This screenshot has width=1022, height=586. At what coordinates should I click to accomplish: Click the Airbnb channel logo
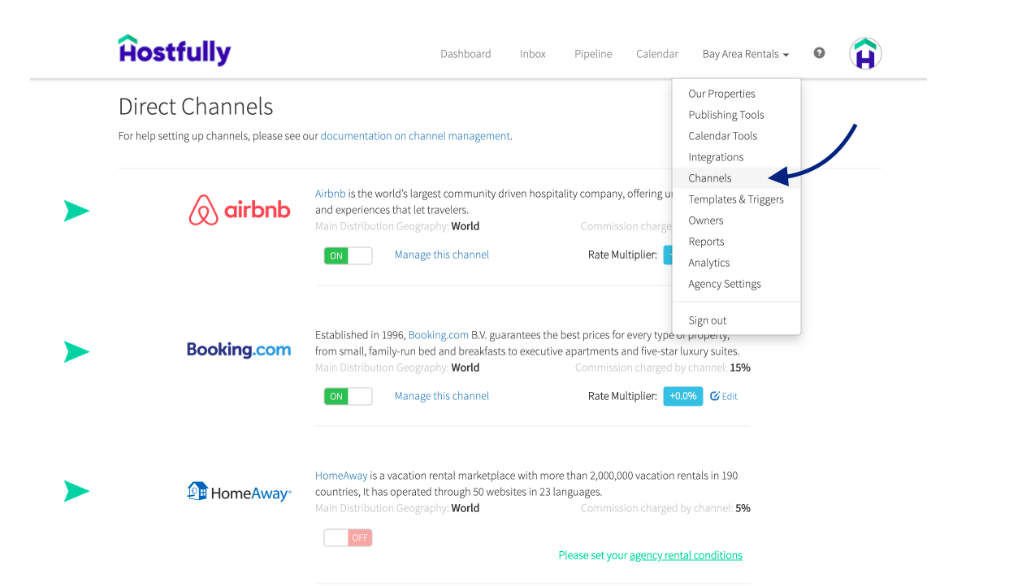point(239,210)
